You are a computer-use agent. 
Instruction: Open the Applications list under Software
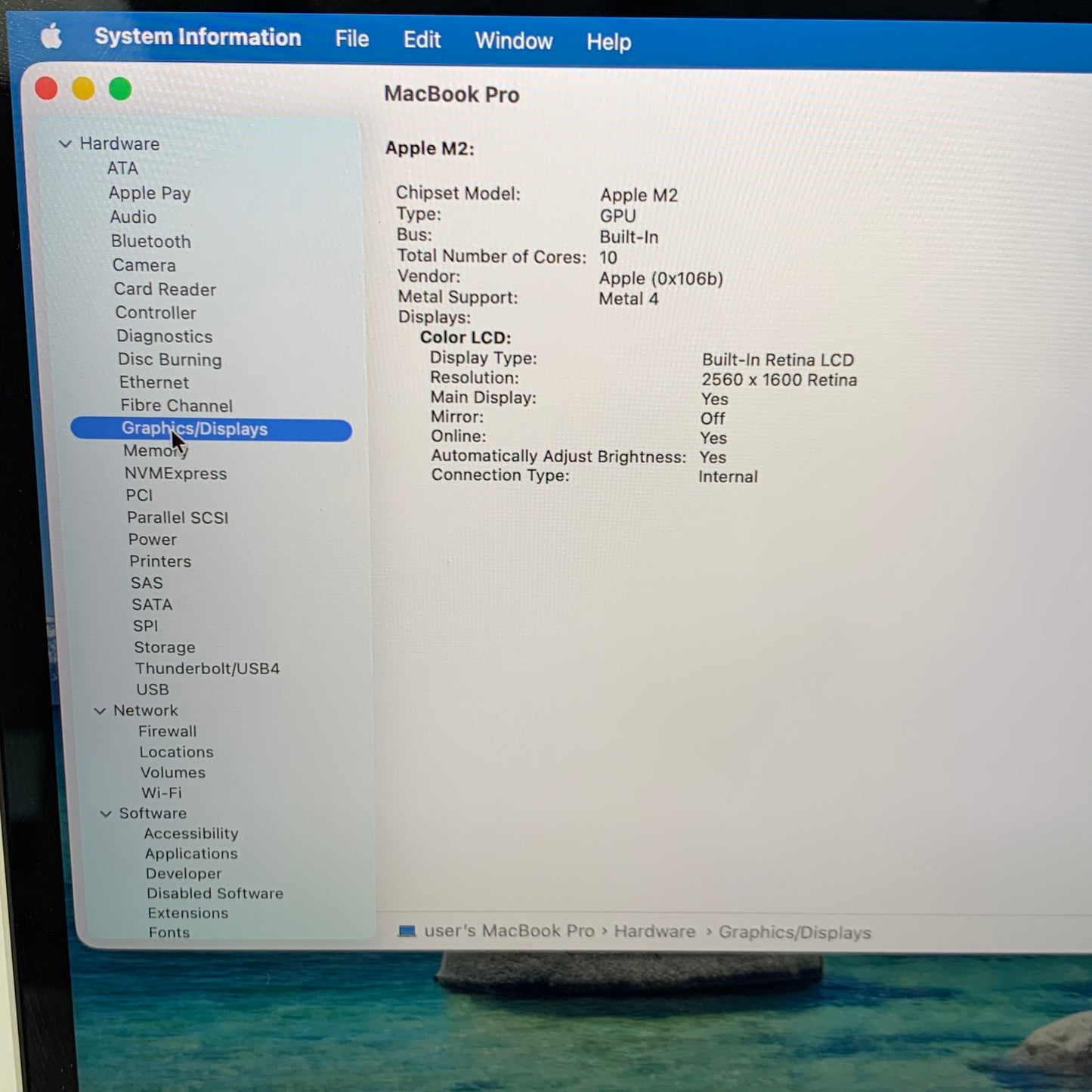pyautogui.click(x=190, y=853)
